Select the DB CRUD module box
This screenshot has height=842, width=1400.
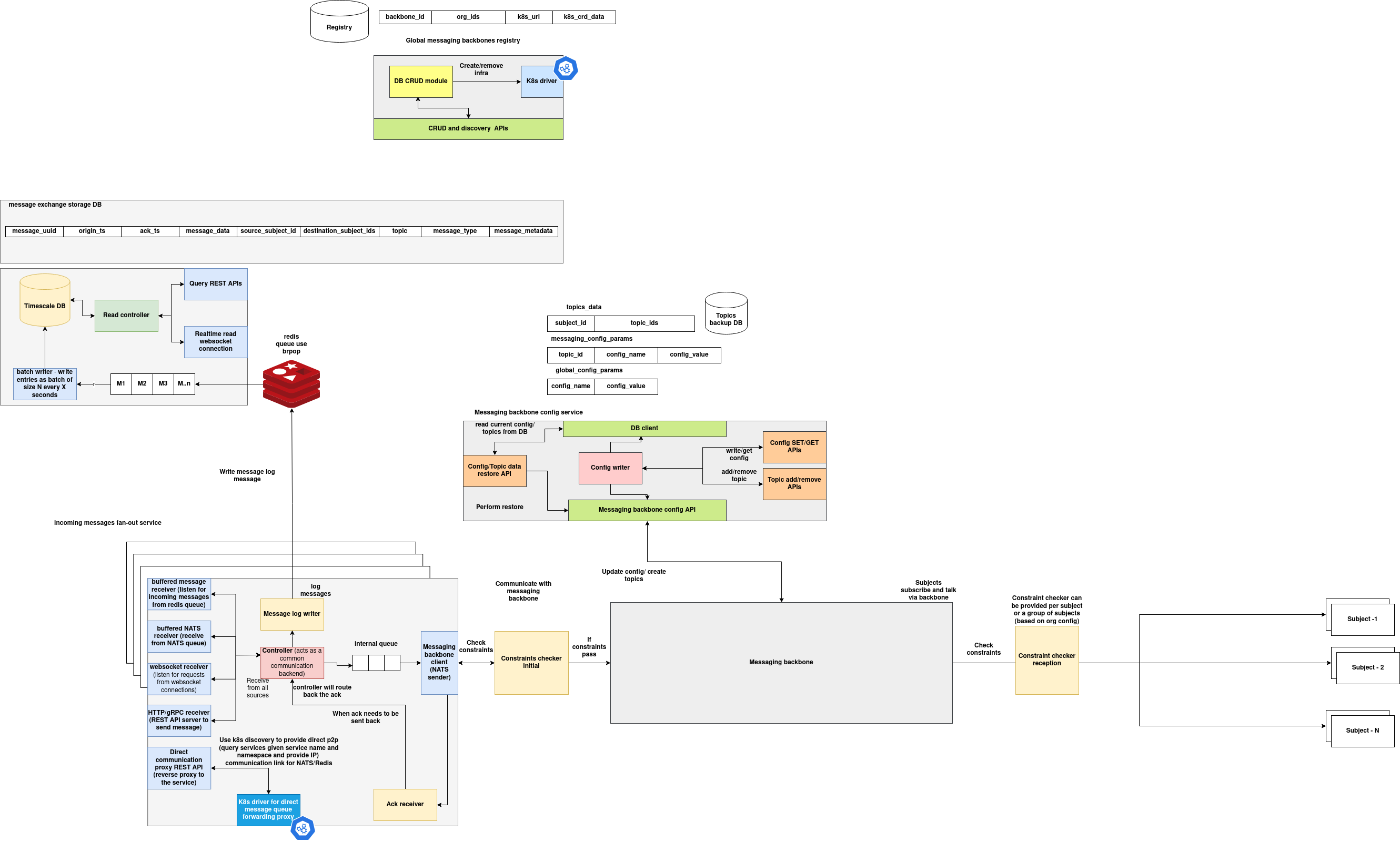420,81
